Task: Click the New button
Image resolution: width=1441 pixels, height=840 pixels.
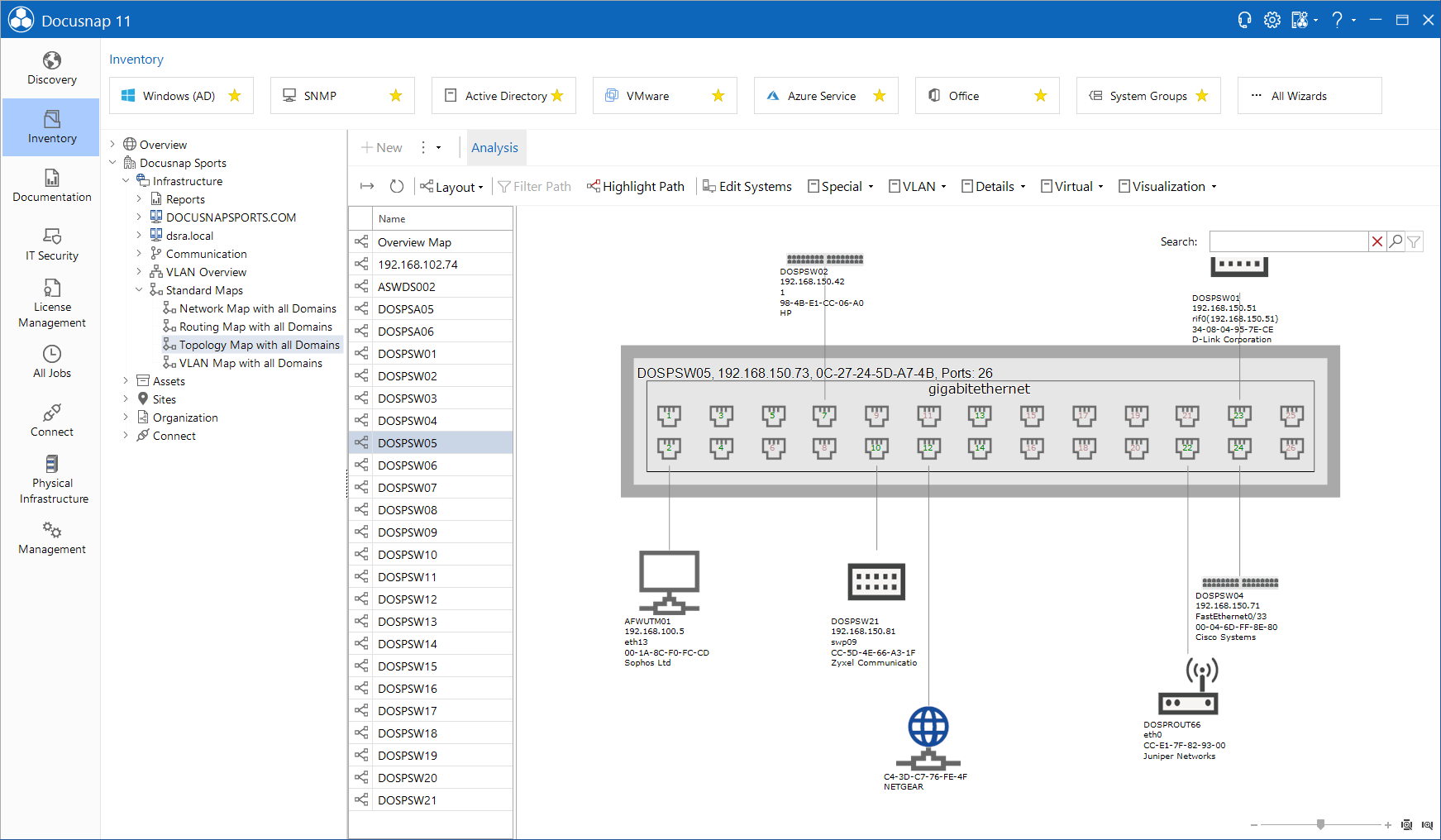Action: click(382, 148)
